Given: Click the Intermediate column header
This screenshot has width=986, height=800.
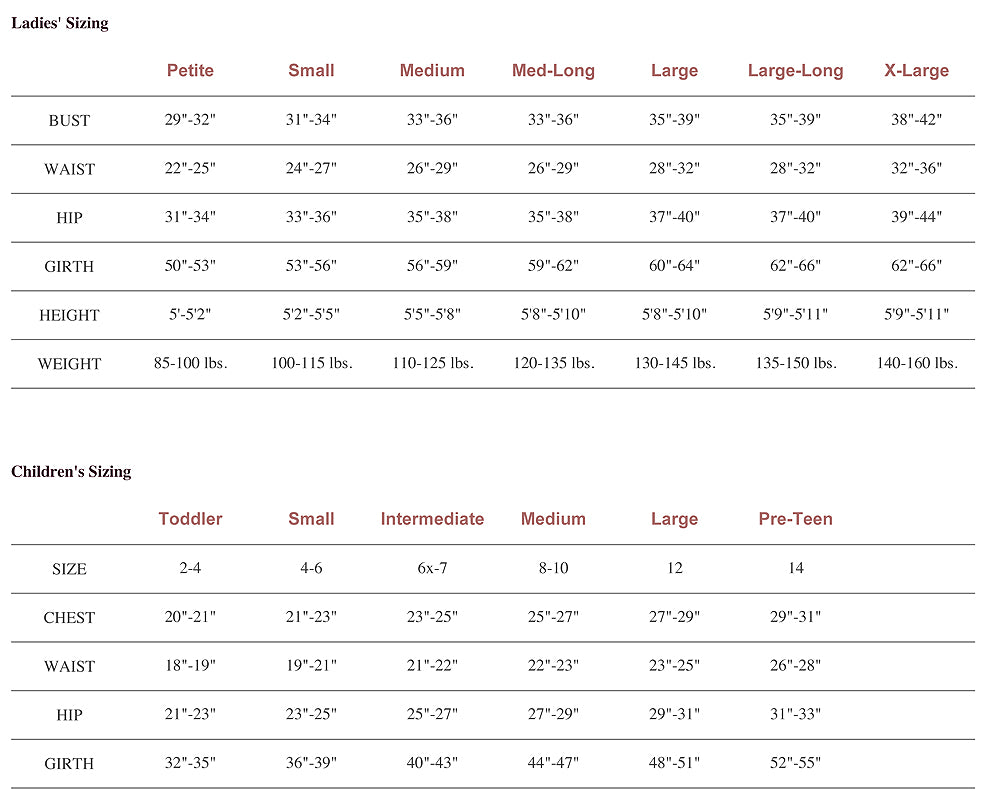Looking at the screenshot, I should (432, 519).
